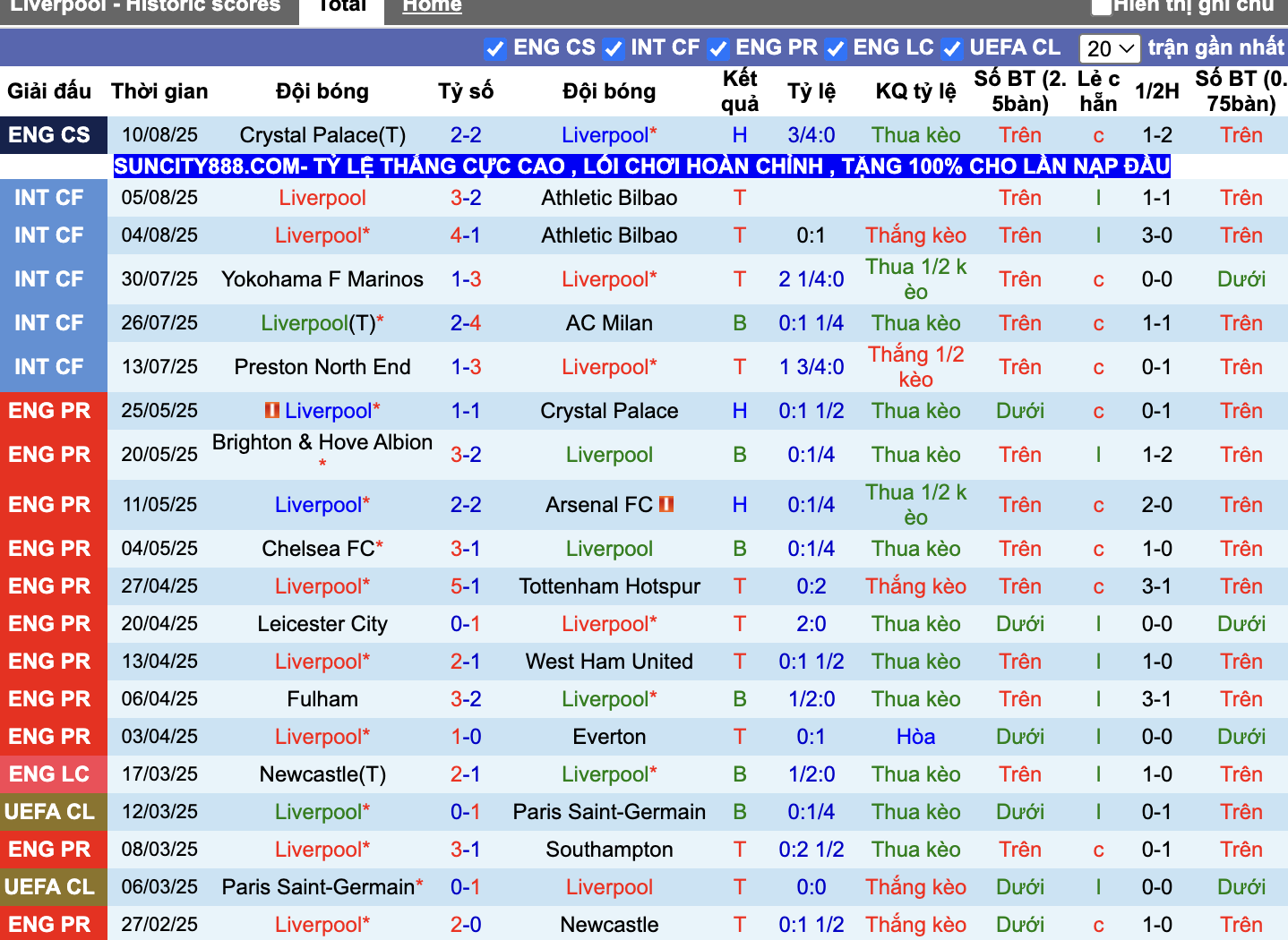Viewport: 1288px width, 940px height.
Task: Click Tottenham Hotspur team name
Action: (609, 586)
